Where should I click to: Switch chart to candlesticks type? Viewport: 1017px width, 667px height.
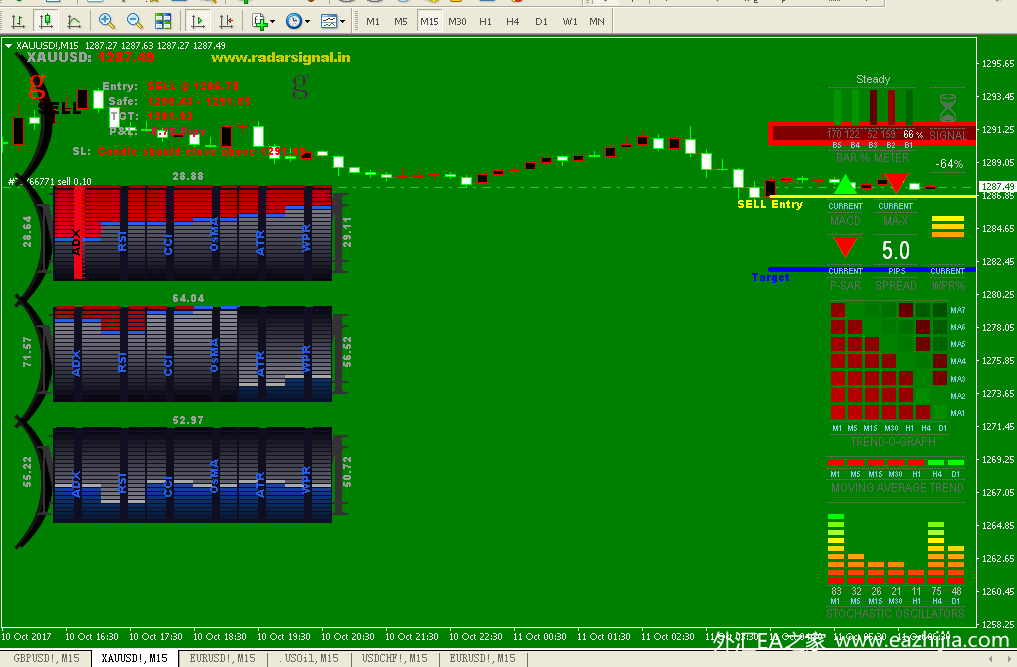tap(46, 21)
